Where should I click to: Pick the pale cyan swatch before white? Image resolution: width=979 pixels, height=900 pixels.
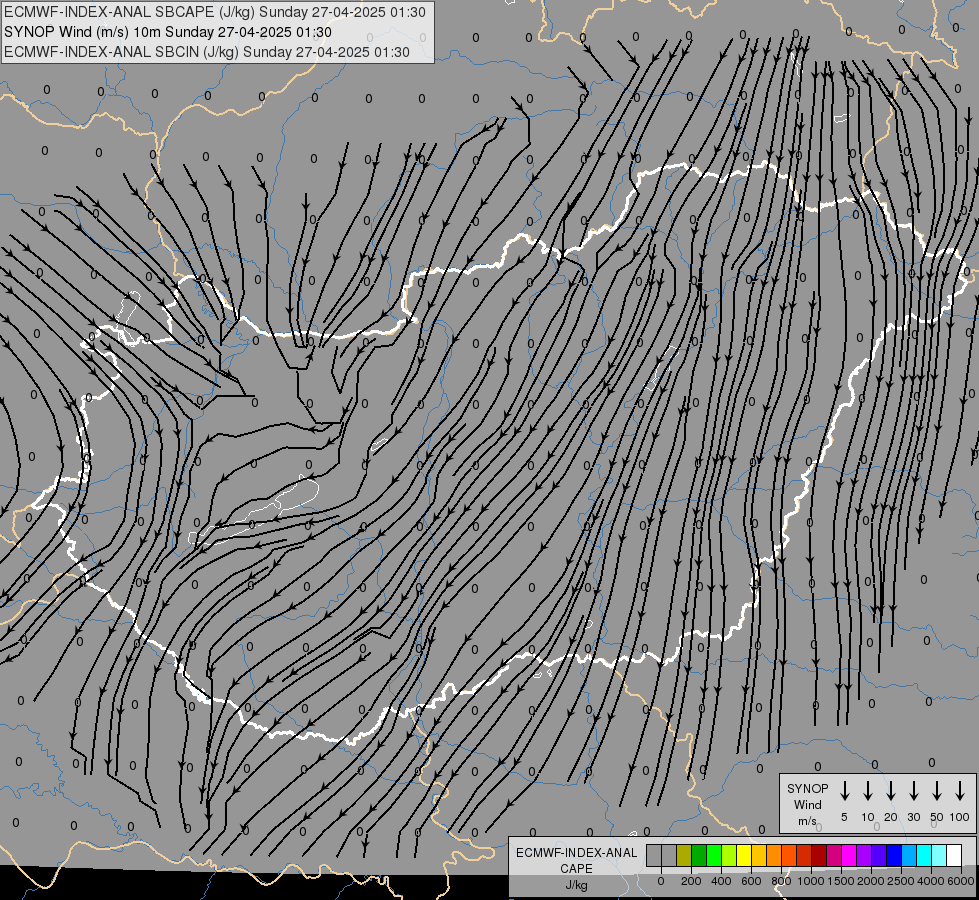tap(939, 855)
